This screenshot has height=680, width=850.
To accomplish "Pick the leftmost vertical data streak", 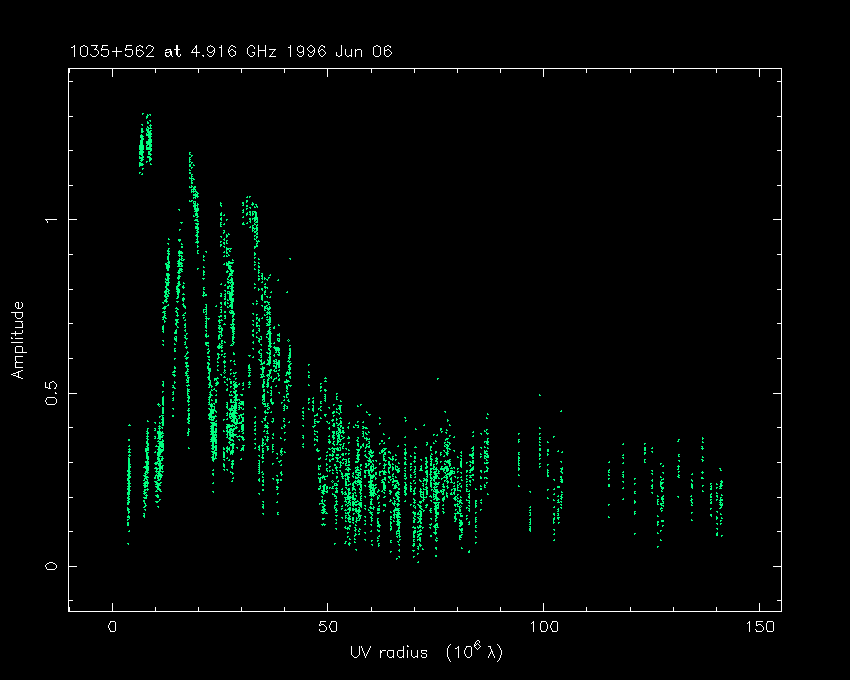I will 128,490.
